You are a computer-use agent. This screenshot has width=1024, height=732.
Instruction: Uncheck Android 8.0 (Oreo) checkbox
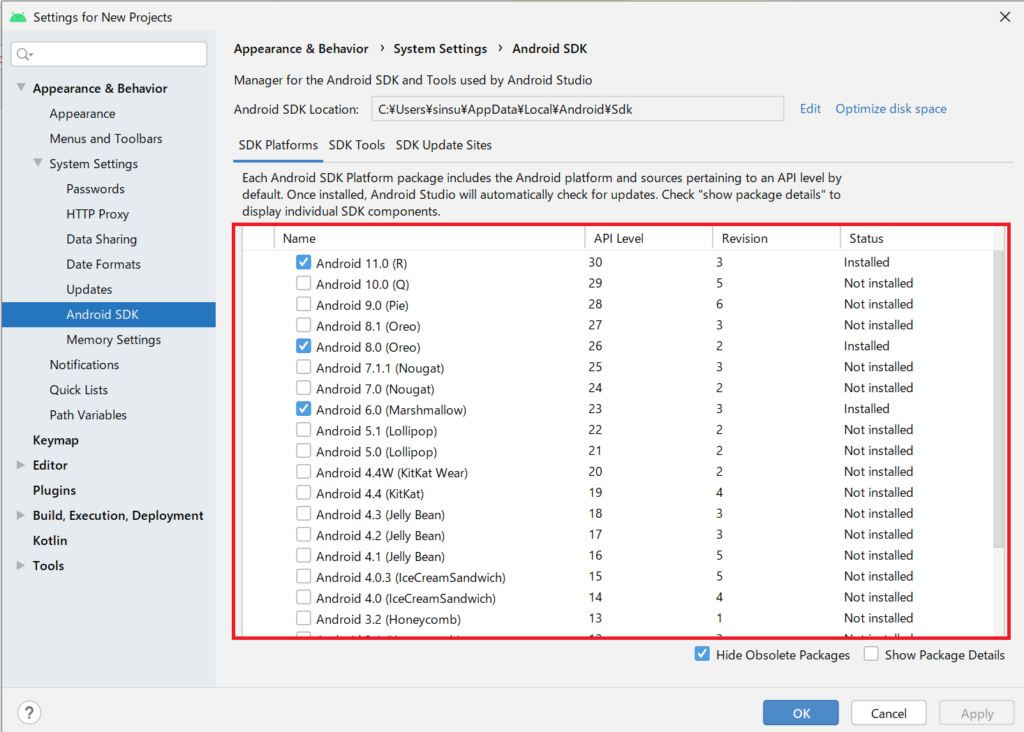303,346
